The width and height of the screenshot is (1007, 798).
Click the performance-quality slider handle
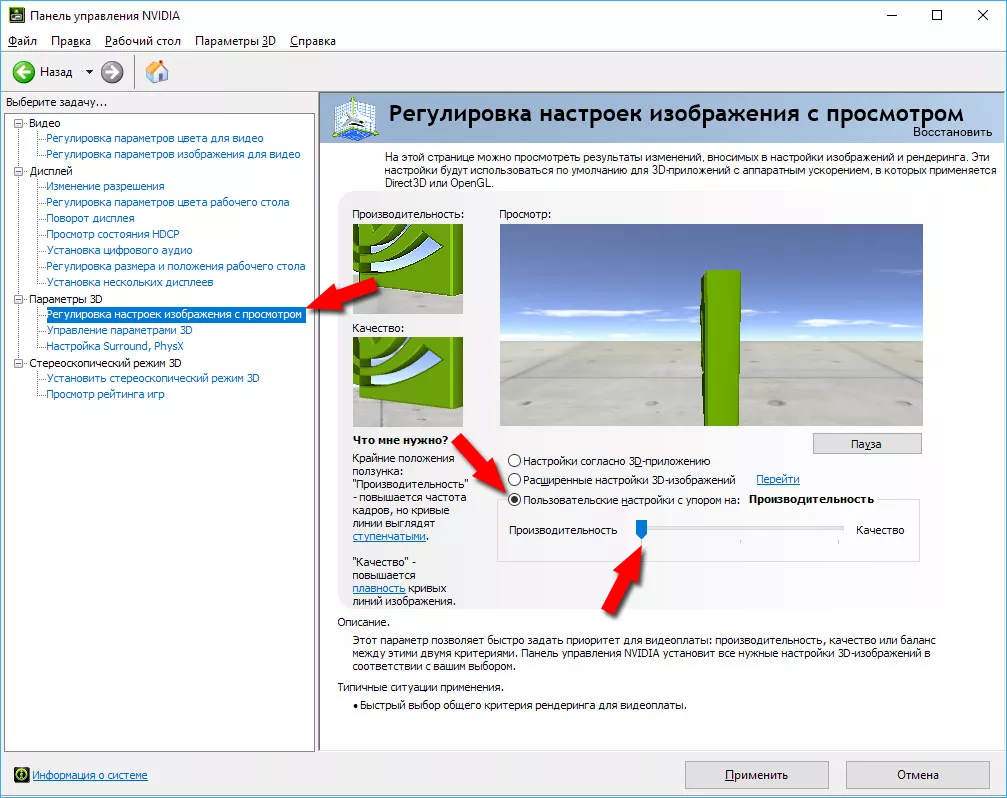642,530
